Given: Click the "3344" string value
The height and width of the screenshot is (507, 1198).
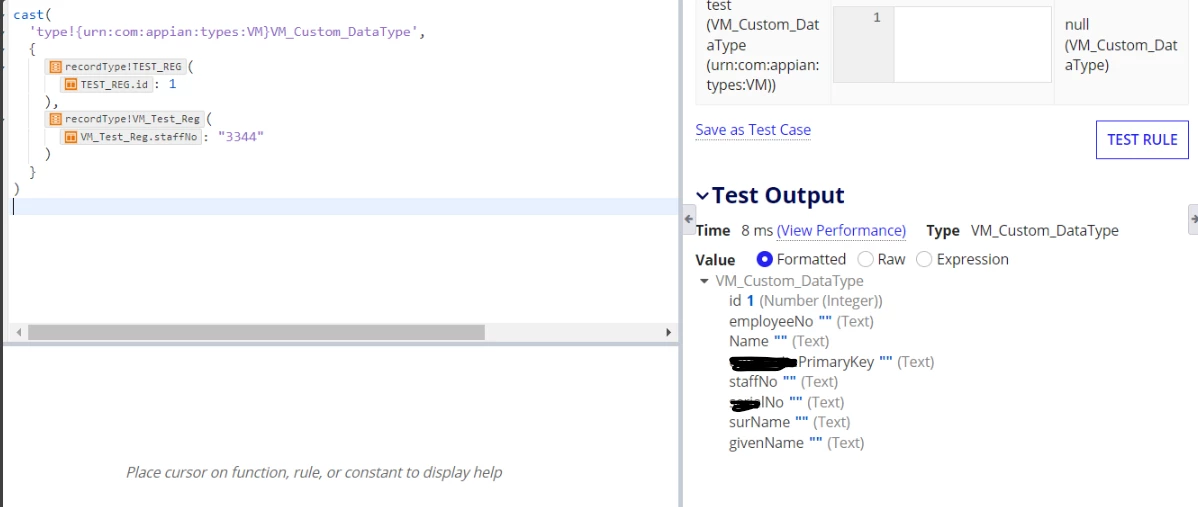Looking at the screenshot, I should (241, 137).
